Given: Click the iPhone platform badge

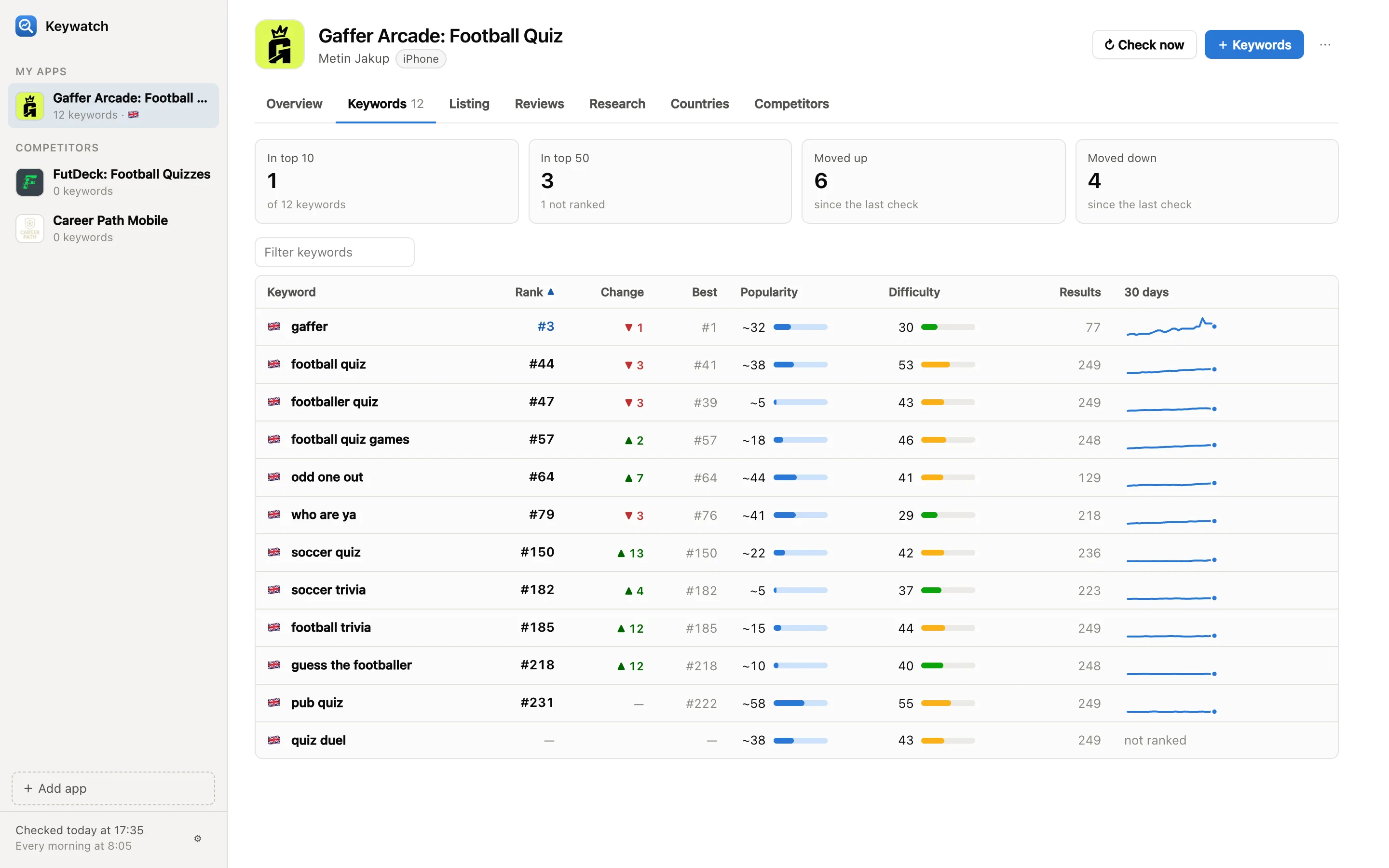Looking at the screenshot, I should (x=421, y=58).
